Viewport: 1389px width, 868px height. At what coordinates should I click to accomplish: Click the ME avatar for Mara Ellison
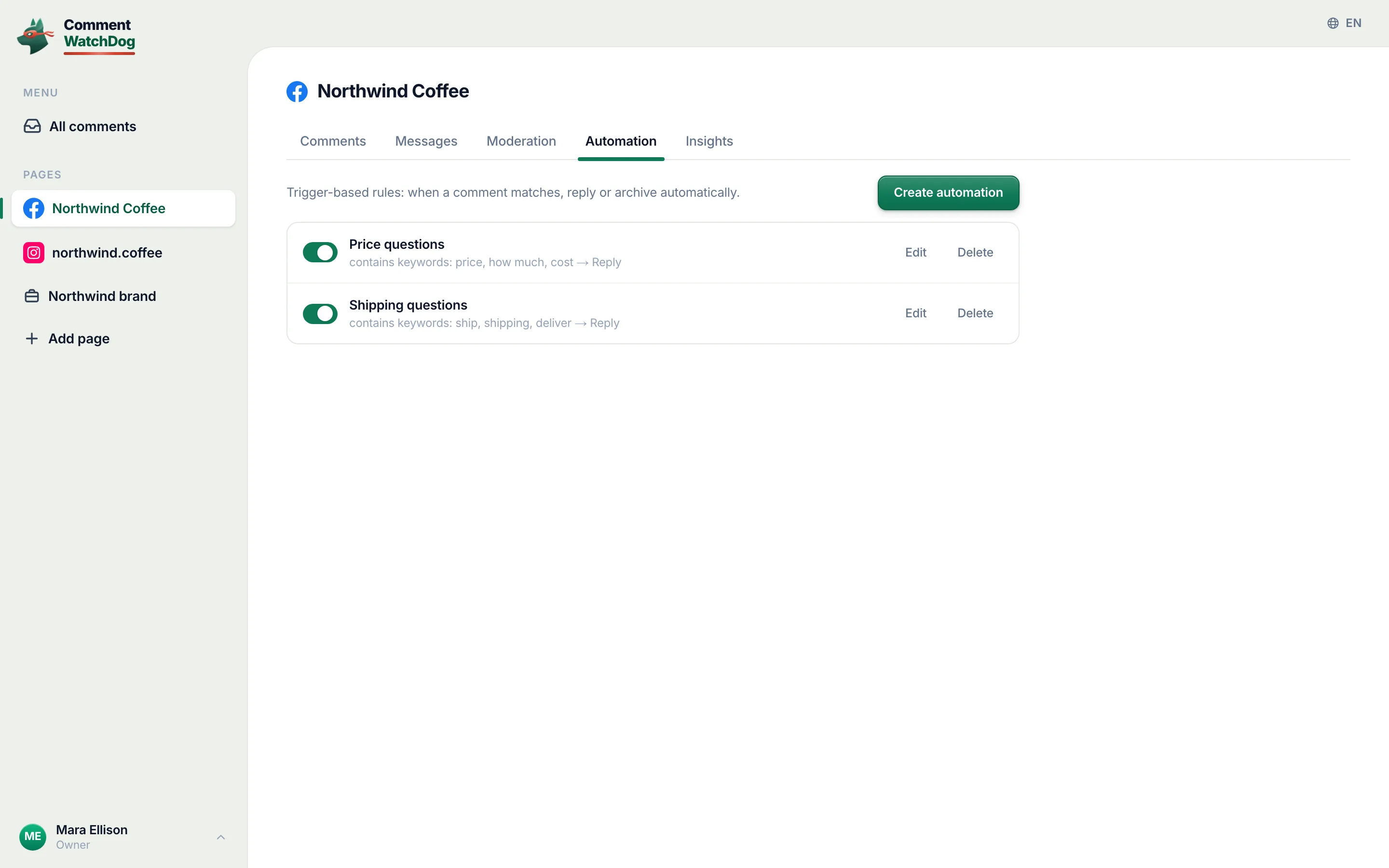(x=33, y=837)
